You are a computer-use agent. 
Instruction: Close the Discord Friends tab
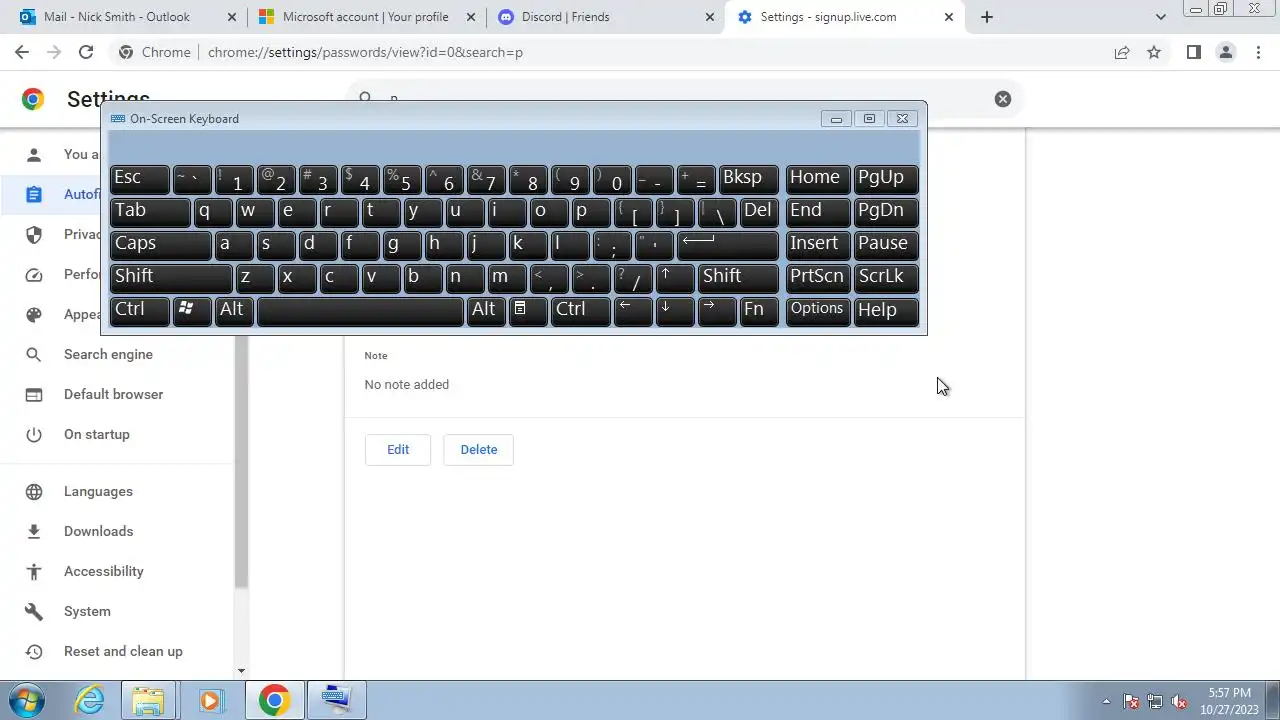coord(710,17)
